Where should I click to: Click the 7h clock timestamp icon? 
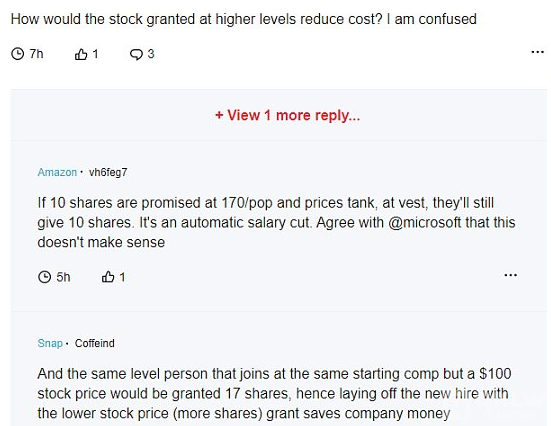[x=18, y=54]
